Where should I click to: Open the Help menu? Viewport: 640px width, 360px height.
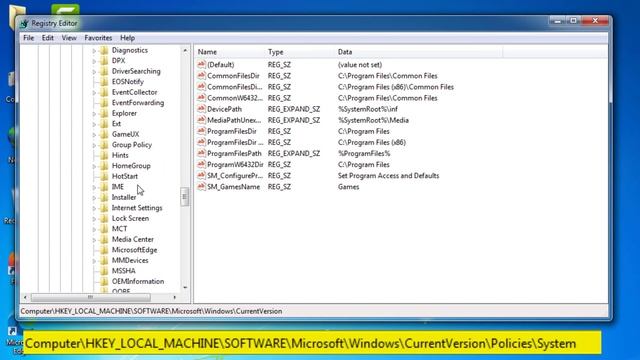coord(127,38)
